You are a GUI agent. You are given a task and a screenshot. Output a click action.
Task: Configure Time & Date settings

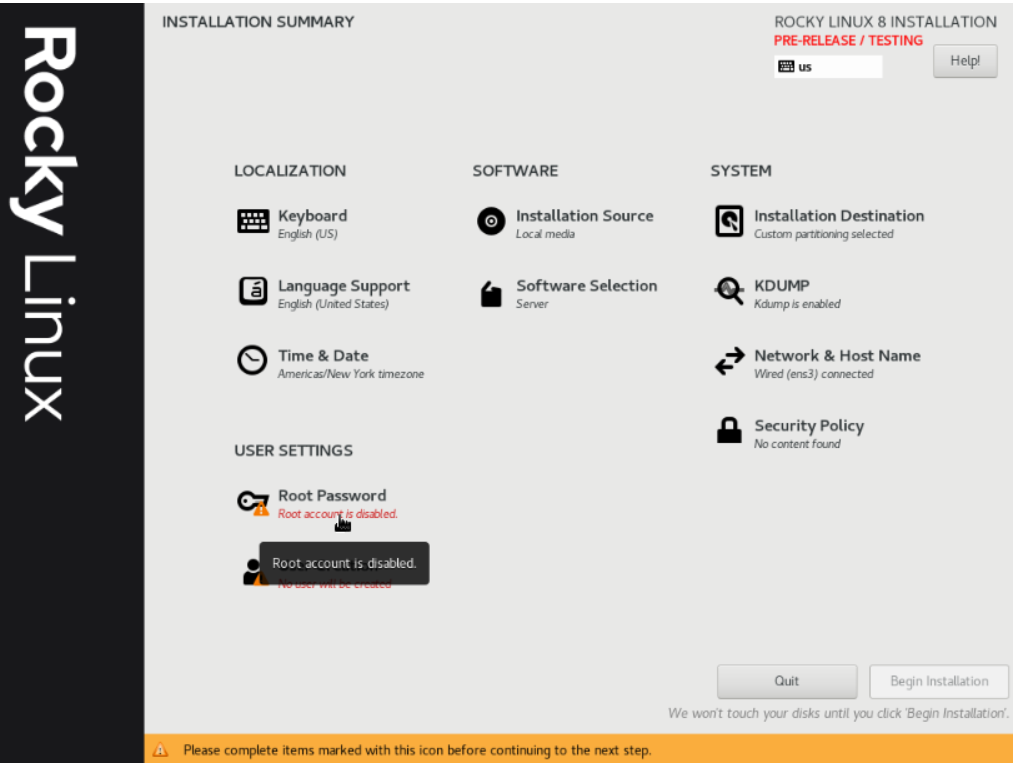(x=330, y=363)
